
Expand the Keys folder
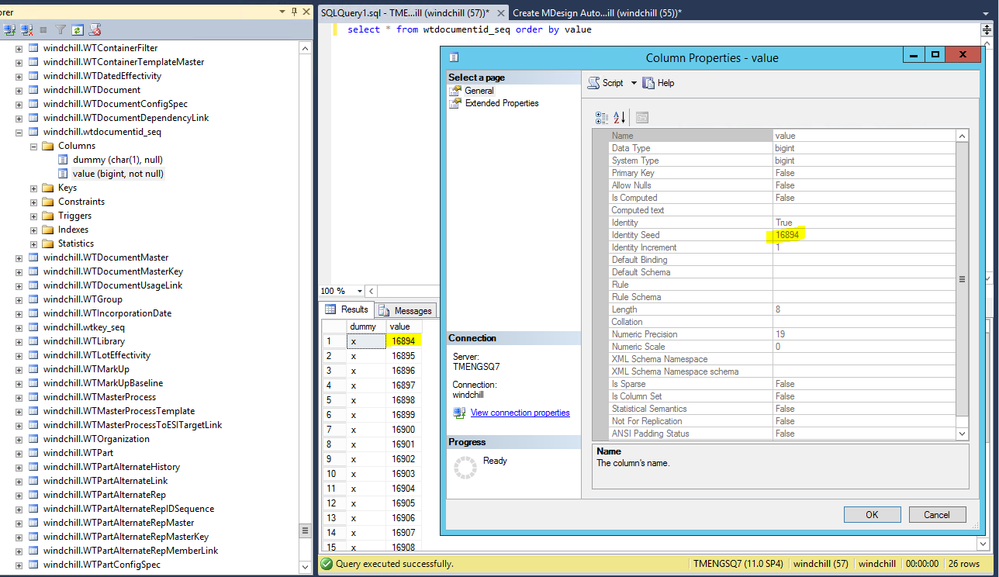click(x=33, y=188)
